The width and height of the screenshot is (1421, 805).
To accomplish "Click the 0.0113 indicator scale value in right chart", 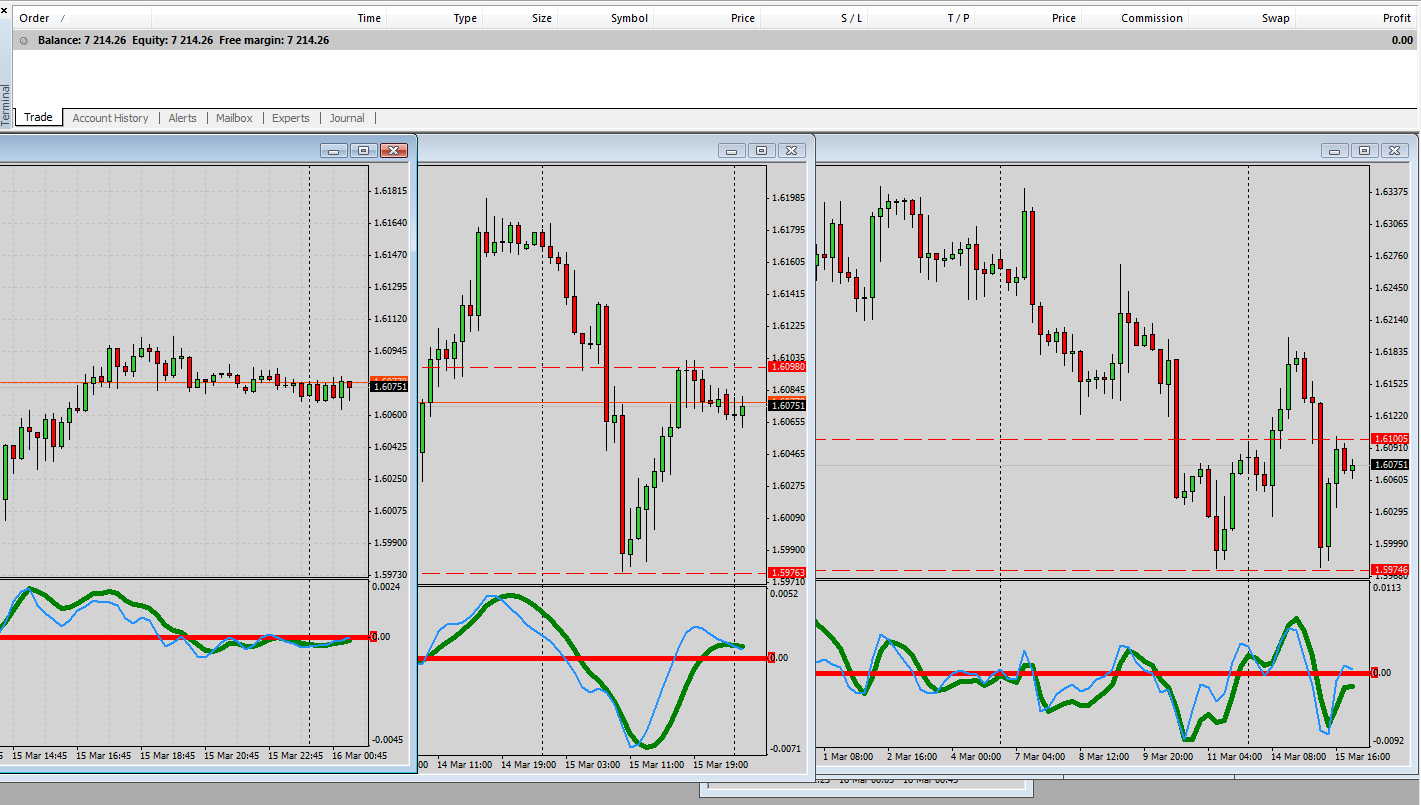I will [x=1388, y=588].
